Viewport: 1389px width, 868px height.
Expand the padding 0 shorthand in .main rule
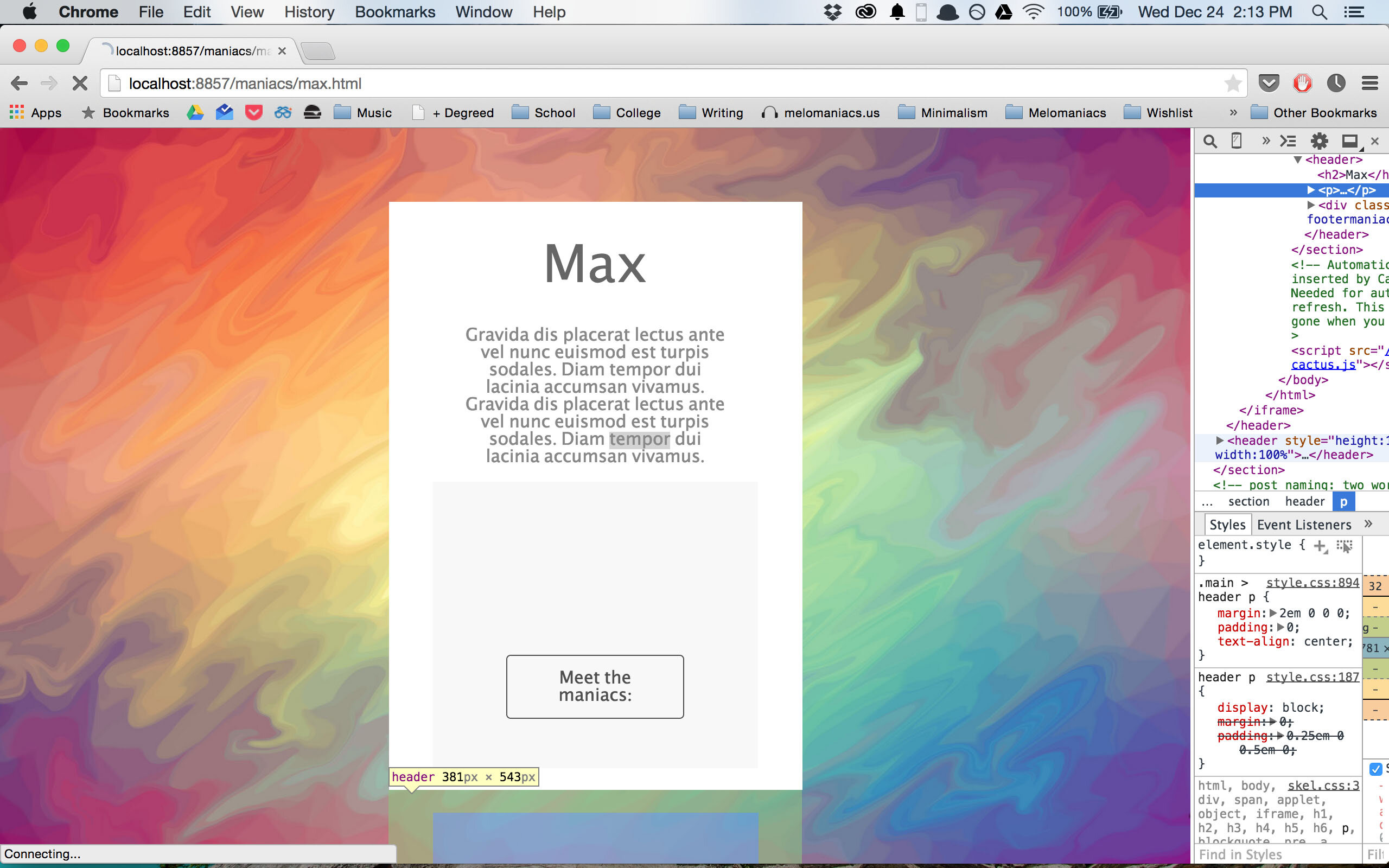[x=1280, y=628]
